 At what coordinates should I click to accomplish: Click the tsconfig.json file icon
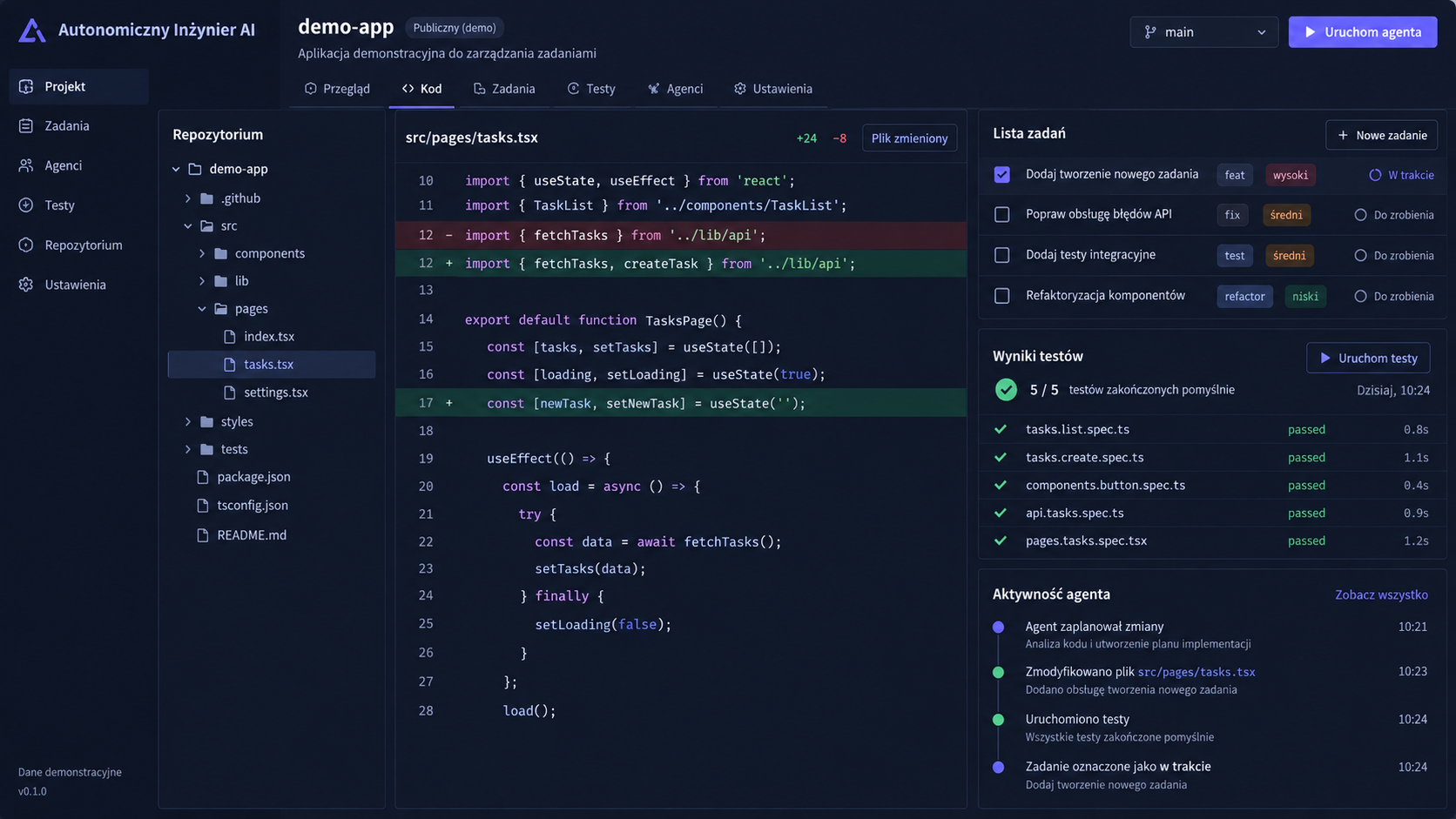click(x=203, y=506)
